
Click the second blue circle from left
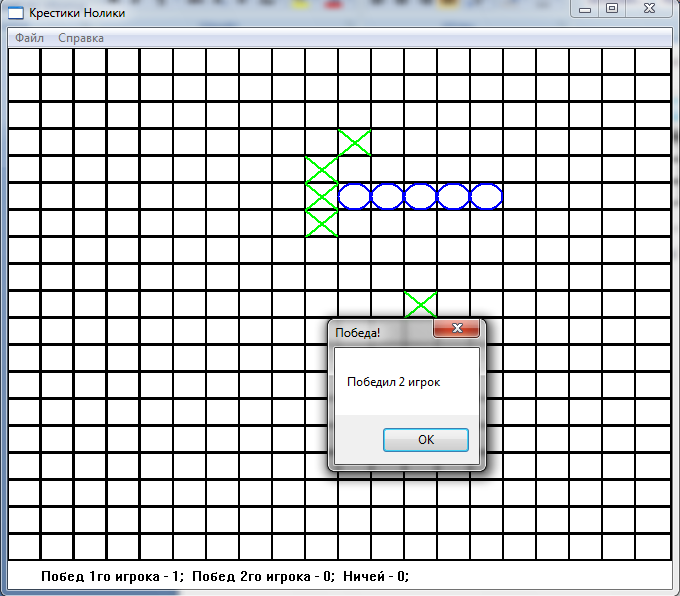pos(388,196)
